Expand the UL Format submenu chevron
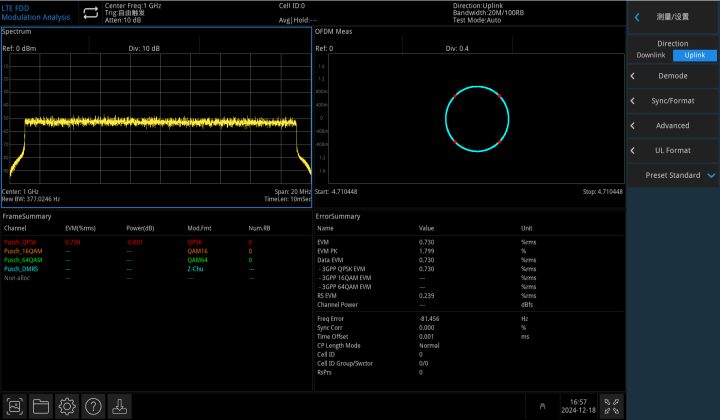This screenshot has width=720, height=420. [x=633, y=150]
